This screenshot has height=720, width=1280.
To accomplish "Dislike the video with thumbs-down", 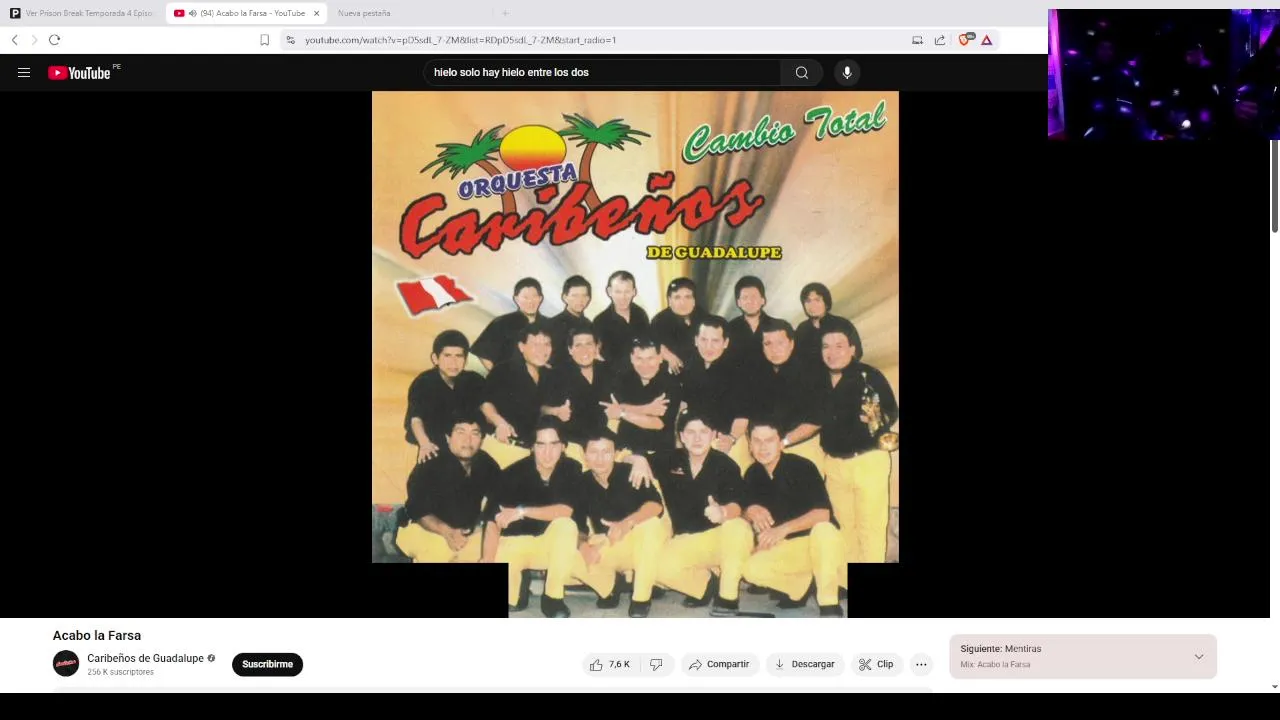I will point(656,664).
